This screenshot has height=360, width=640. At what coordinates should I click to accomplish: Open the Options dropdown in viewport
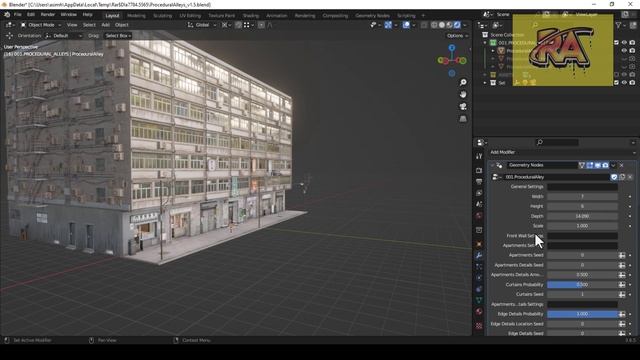click(457, 36)
